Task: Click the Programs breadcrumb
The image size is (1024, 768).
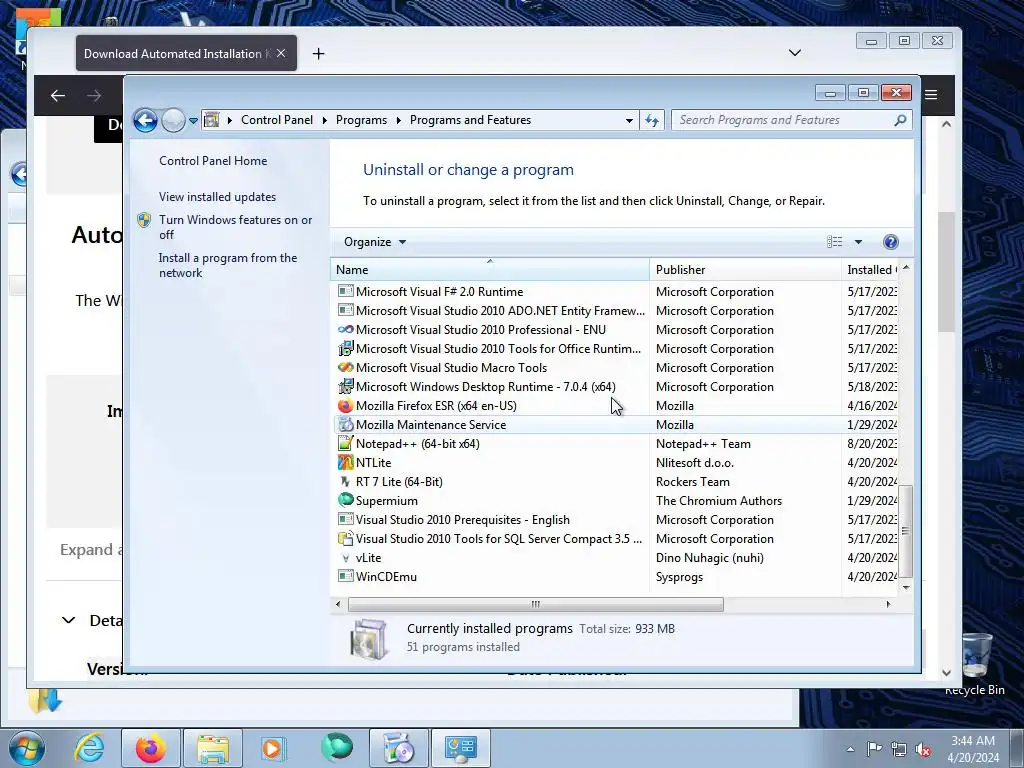Action: tap(361, 120)
